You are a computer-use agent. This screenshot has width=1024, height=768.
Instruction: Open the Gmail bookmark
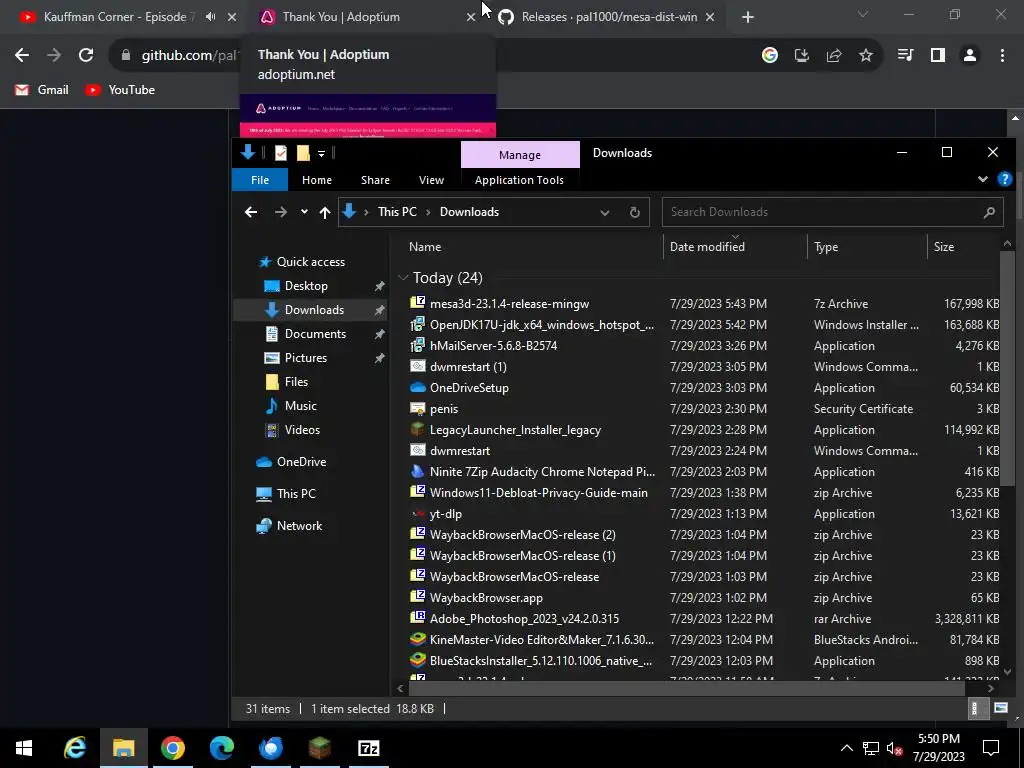pyautogui.click(x=42, y=90)
